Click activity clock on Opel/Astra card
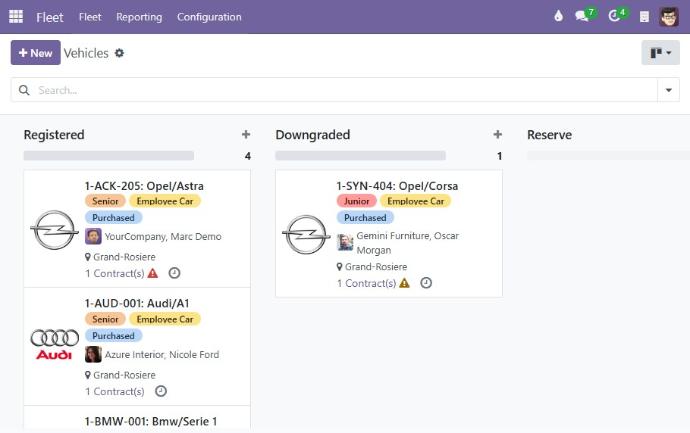Image resolution: width=690 pixels, height=433 pixels. point(174,273)
